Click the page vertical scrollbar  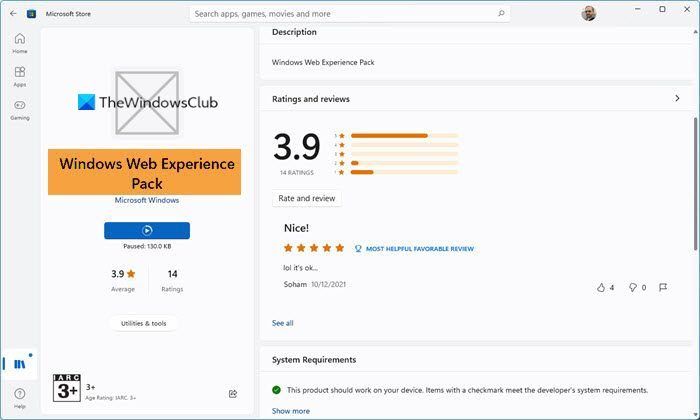click(x=696, y=183)
